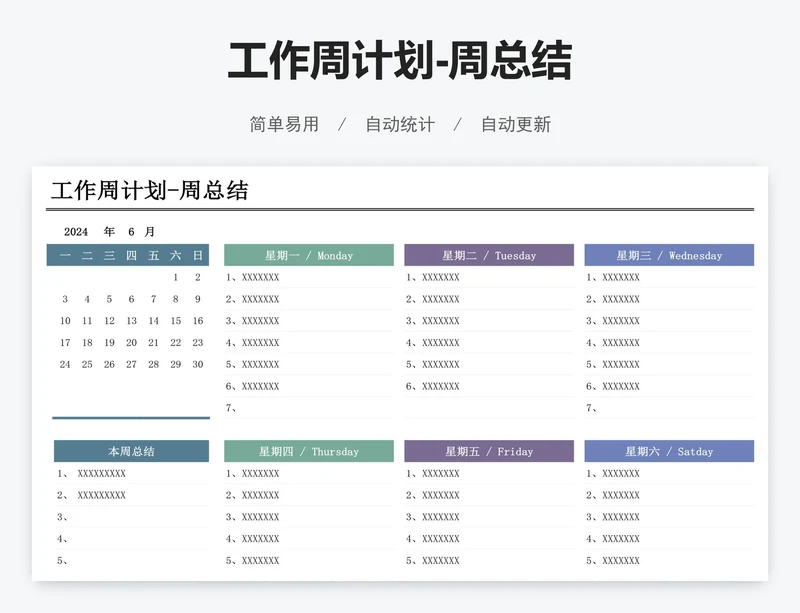Click the 星期六 / Satday header bar
This screenshot has height=613, width=800.
coord(668,451)
